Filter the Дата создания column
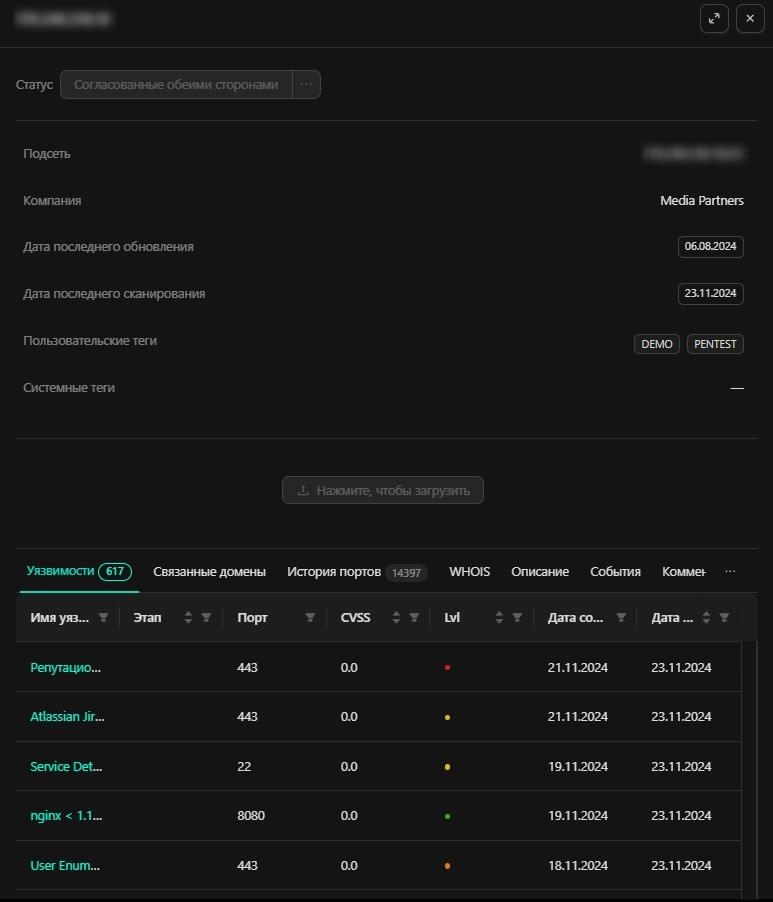 pos(621,618)
